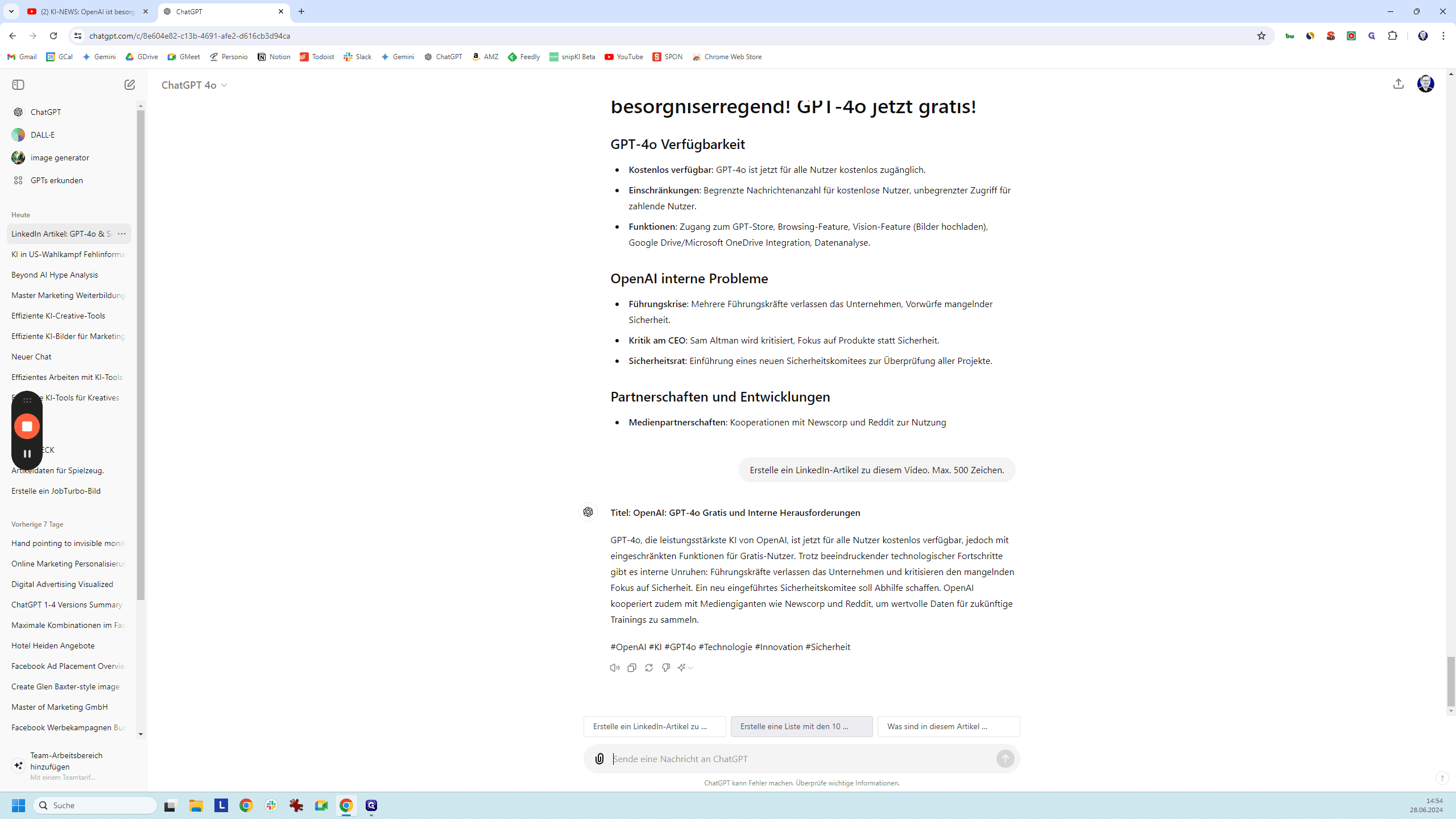This screenshot has width=1456, height=819.
Task: Click the main conversation scrollbar
Action: point(1451,681)
